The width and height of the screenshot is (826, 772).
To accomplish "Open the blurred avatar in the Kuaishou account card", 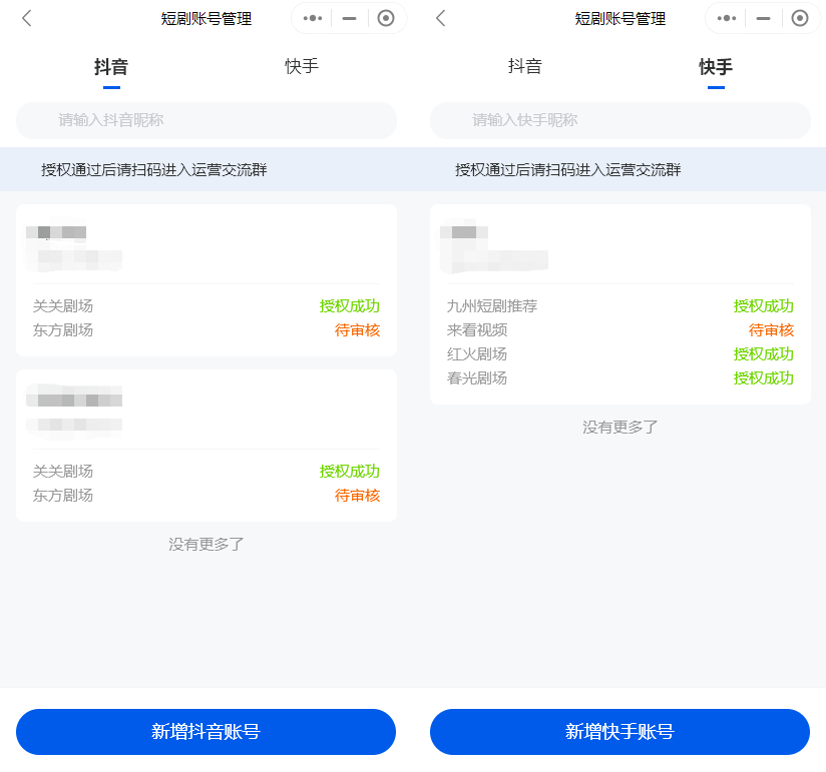I will tap(494, 246).
